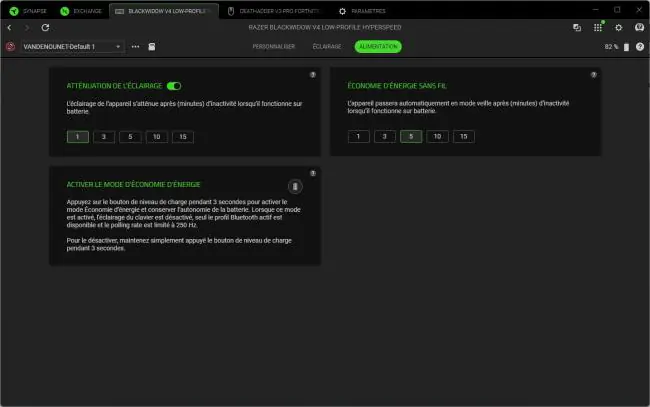Click the Razer BlackWidow V4 Low-Profile HyperSpeed title

tap(325, 27)
